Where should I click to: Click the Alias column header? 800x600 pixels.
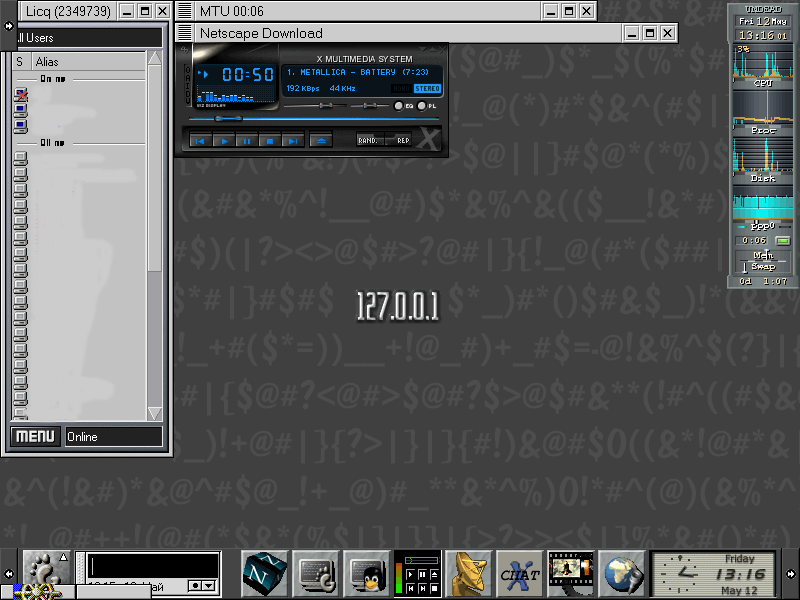click(x=88, y=62)
